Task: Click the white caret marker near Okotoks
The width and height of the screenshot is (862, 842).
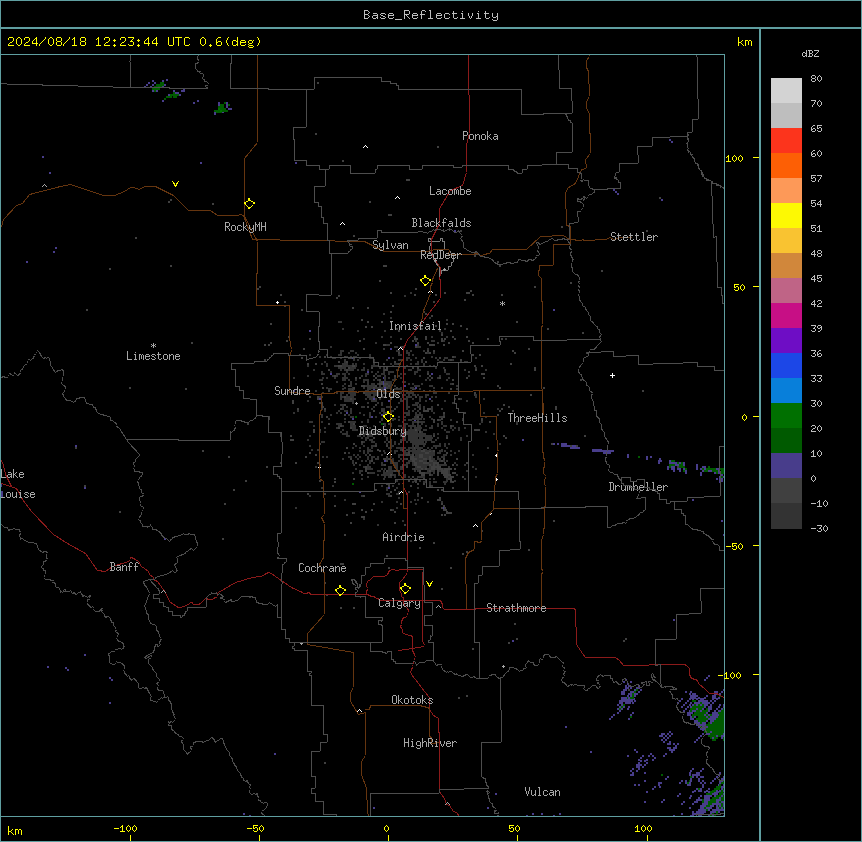Action: click(x=360, y=711)
